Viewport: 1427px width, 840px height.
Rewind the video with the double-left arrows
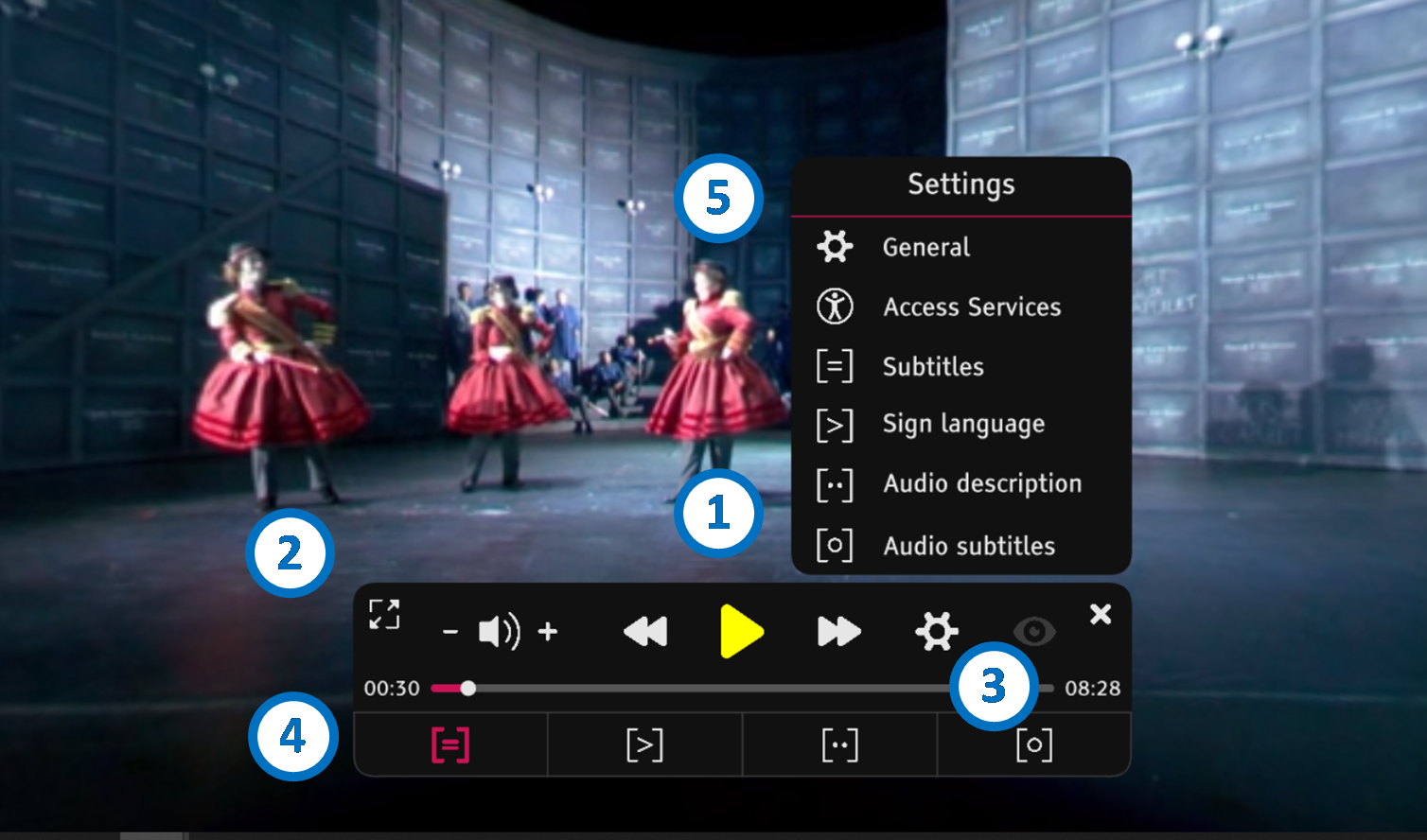click(645, 631)
